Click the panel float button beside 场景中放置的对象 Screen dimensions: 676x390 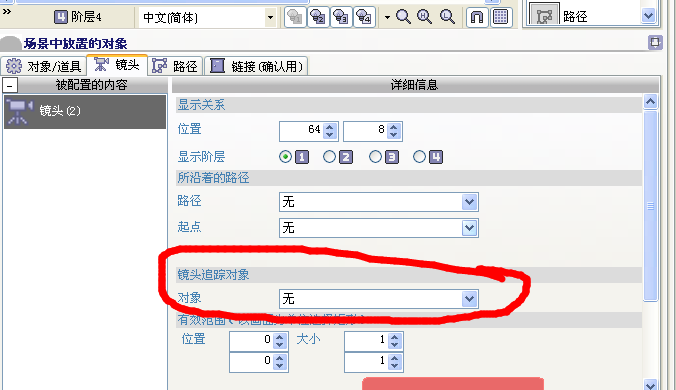click(x=655, y=42)
